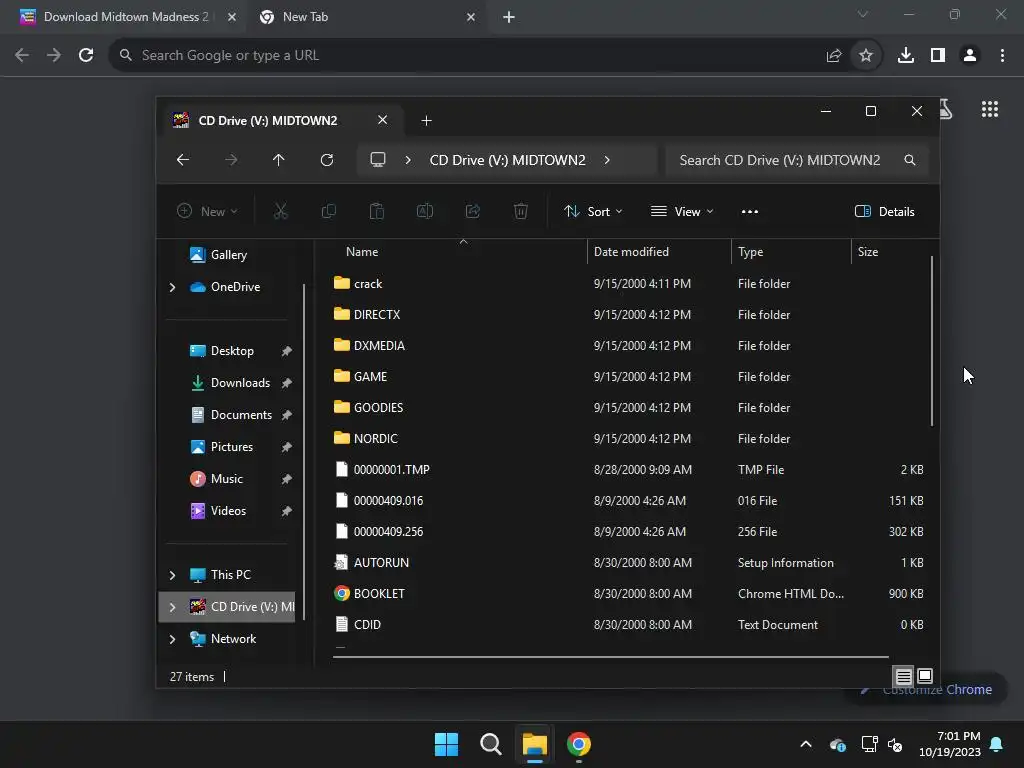This screenshot has width=1024, height=768.
Task: Switch to large thumbnails view icon in status bar
Action: pyautogui.click(x=925, y=676)
